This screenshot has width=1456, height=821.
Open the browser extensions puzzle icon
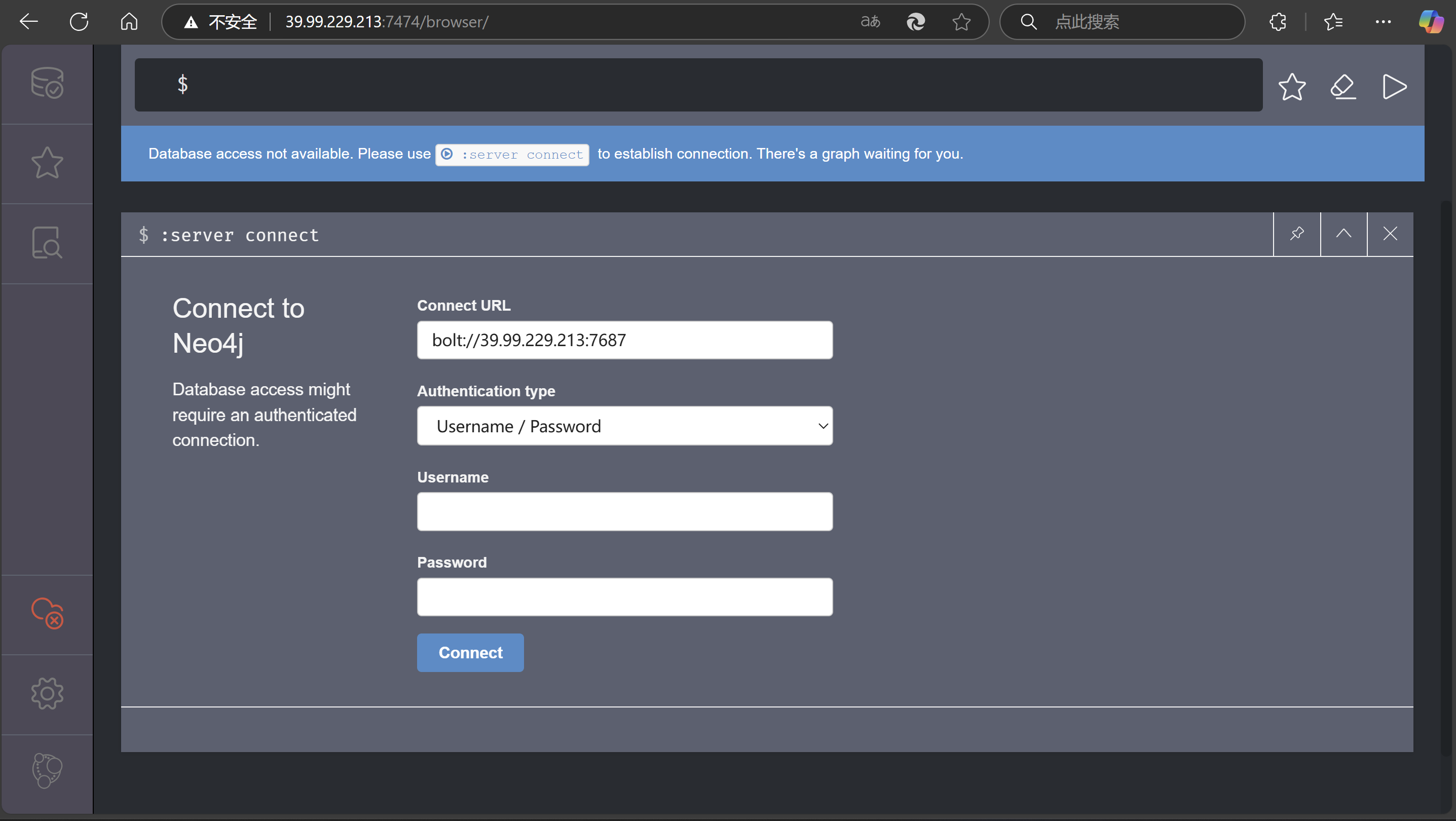(x=1278, y=21)
